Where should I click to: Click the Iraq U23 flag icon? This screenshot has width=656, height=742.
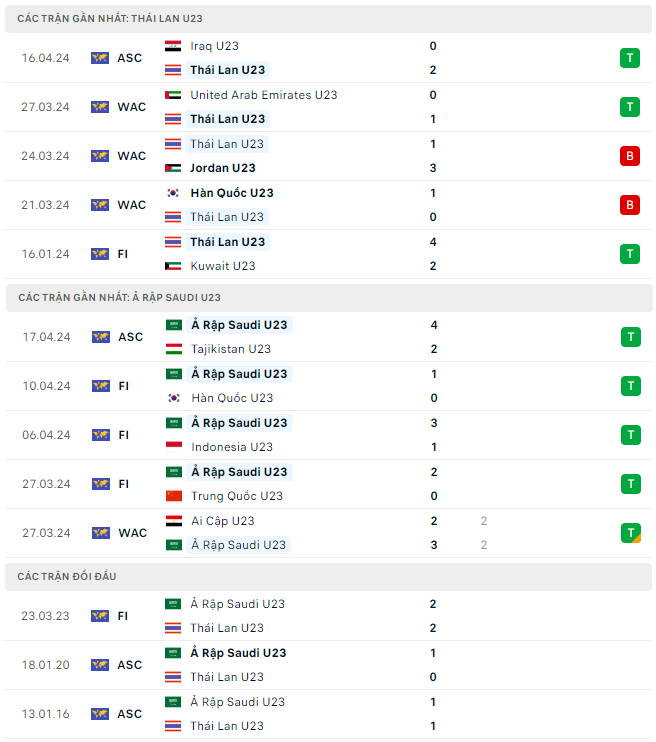(173, 46)
